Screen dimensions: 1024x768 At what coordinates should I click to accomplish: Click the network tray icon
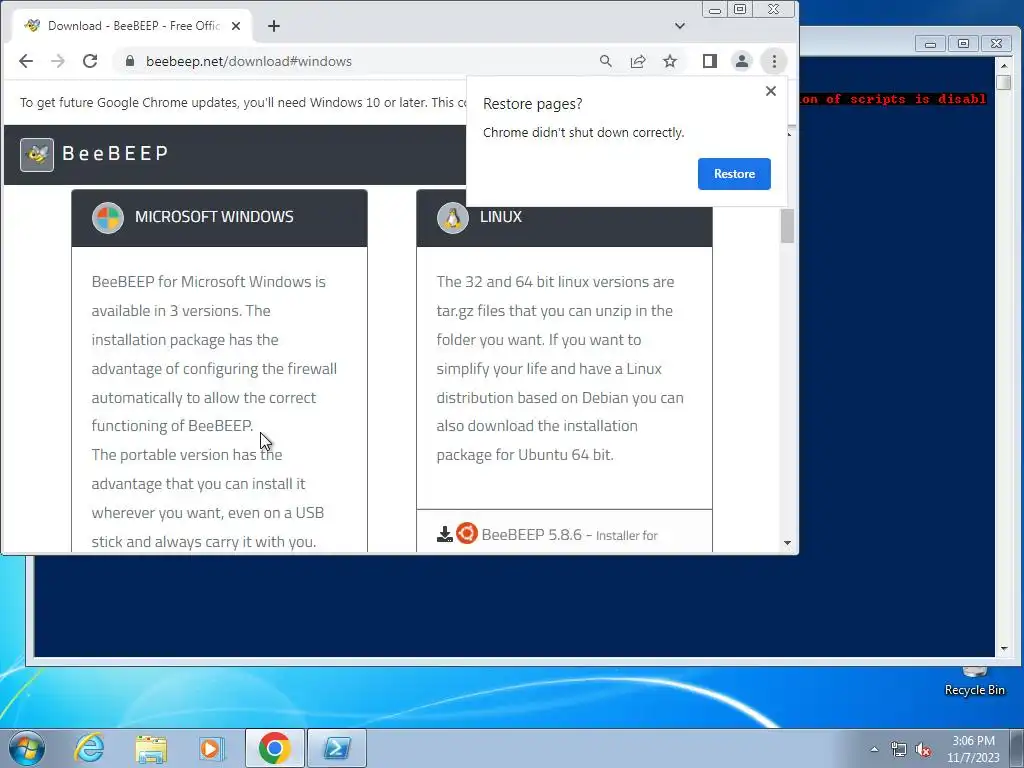(899, 749)
